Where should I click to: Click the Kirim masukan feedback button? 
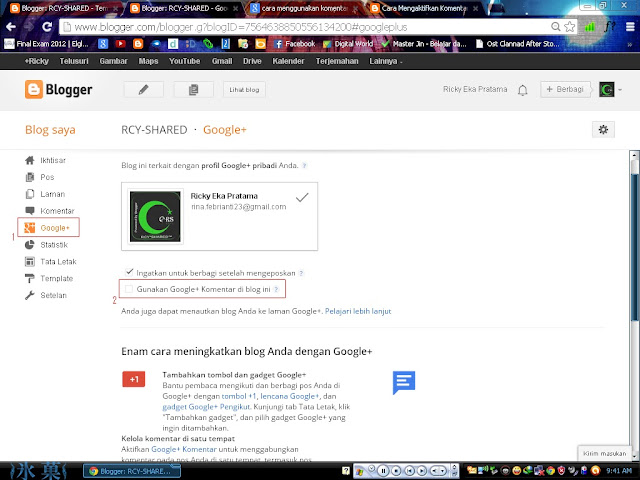[604, 453]
